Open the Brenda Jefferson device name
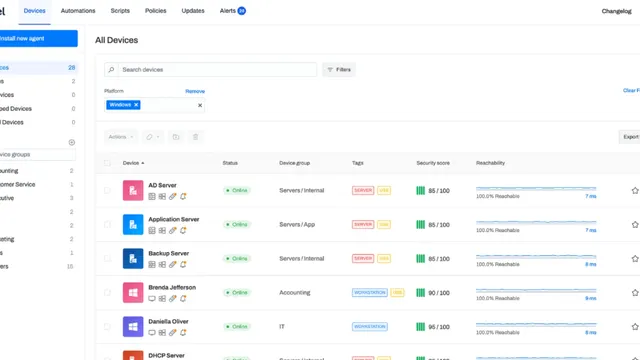Viewport: 640px width, 360px height. coord(172,287)
